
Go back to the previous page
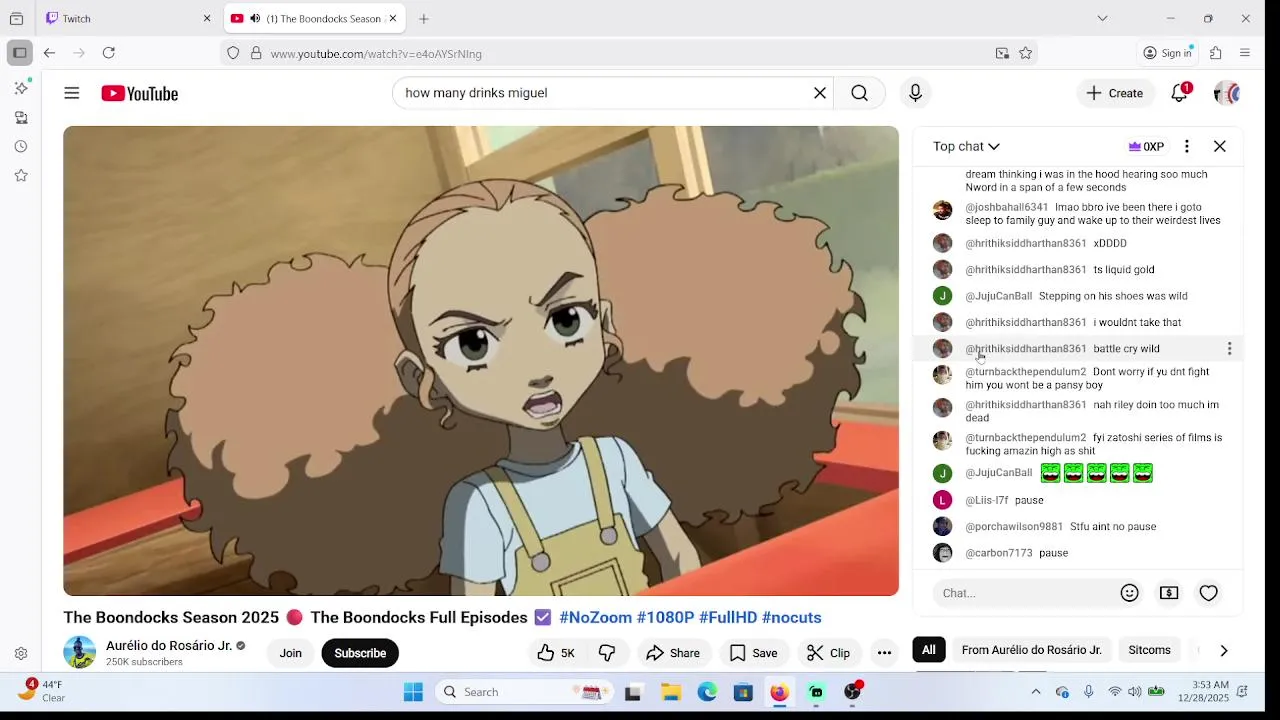(x=49, y=53)
